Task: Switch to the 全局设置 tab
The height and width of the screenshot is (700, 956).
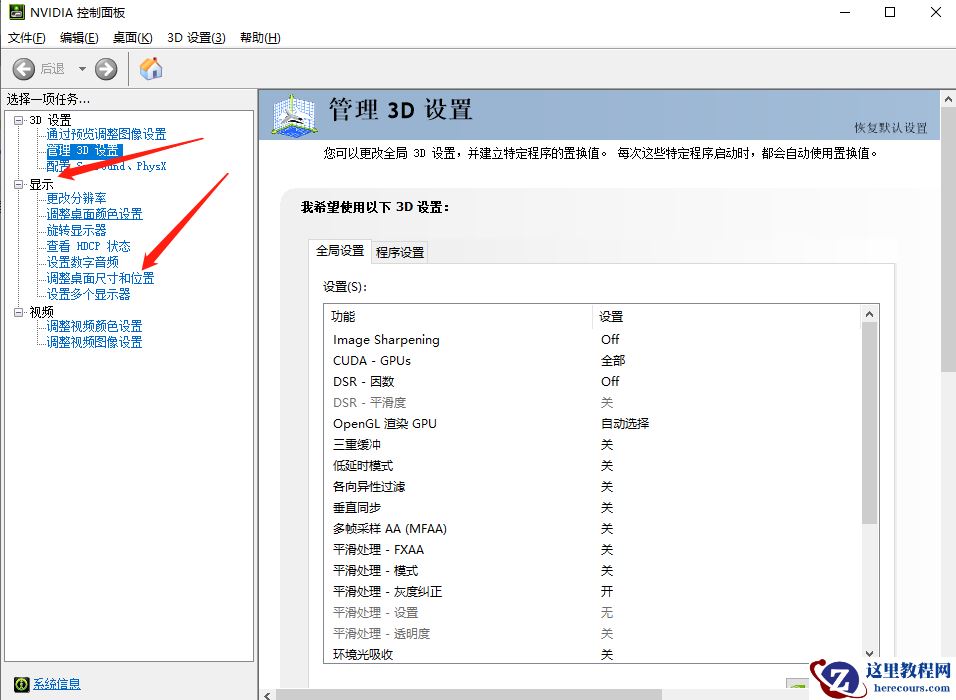Action: click(x=340, y=252)
